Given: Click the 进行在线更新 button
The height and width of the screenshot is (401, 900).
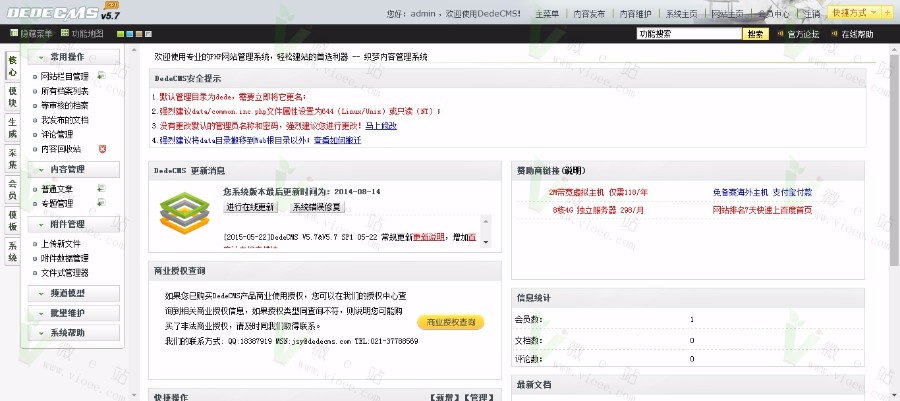Looking at the screenshot, I should [250, 207].
